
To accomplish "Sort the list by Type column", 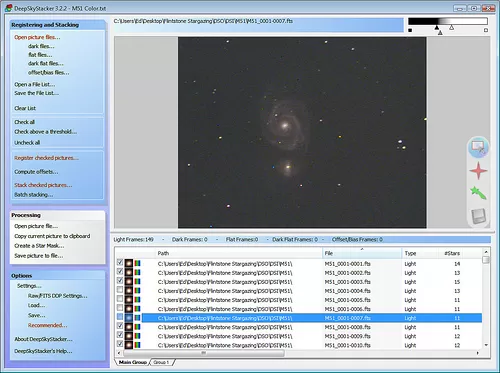I will point(419,253).
